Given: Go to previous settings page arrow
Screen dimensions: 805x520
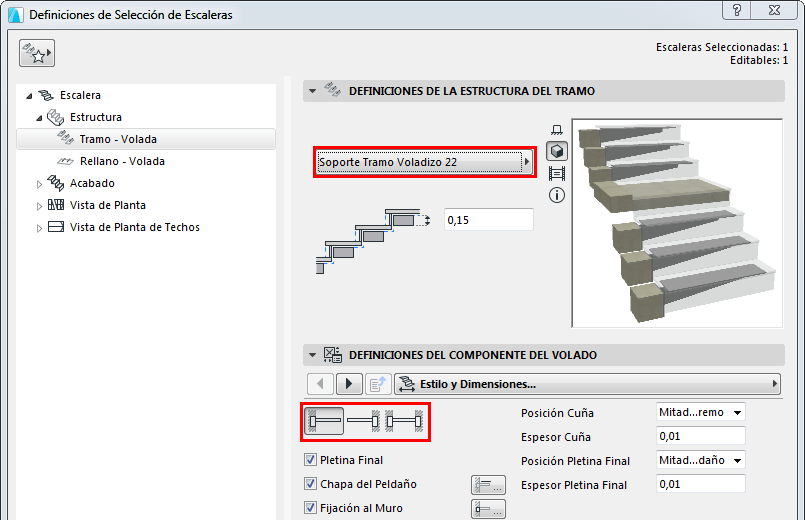Looking at the screenshot, I should click(x=320, y=384).
